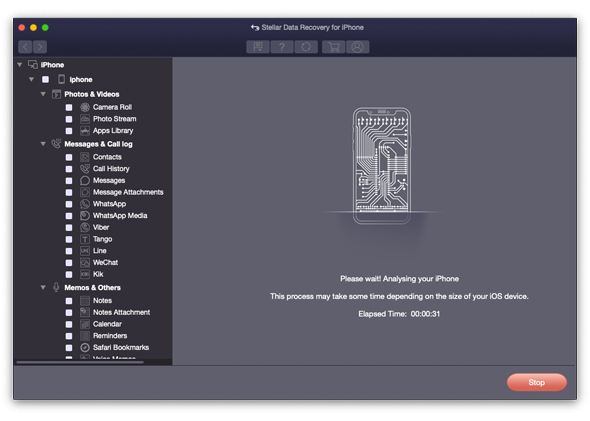This screenshot has height=421, width=590.
Task: Go forward with the right arrow button
Action: pos(40,47)
